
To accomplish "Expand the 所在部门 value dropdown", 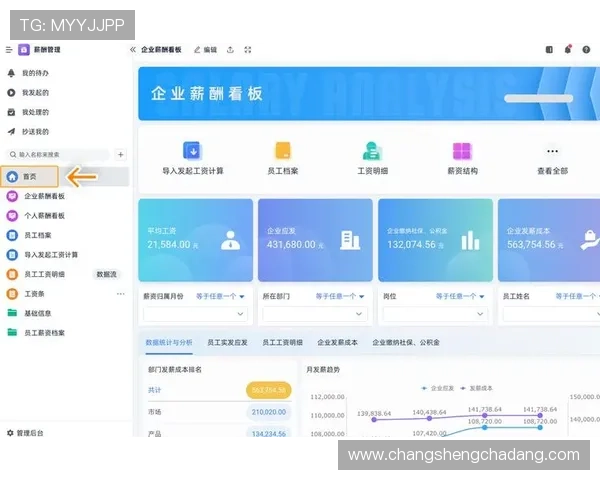I will pyautogui.click(x=315, y=314).
